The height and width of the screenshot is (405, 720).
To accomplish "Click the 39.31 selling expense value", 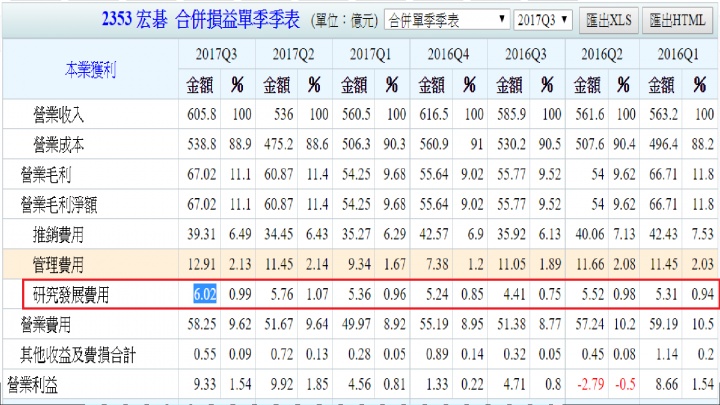I will click(202, 234).
